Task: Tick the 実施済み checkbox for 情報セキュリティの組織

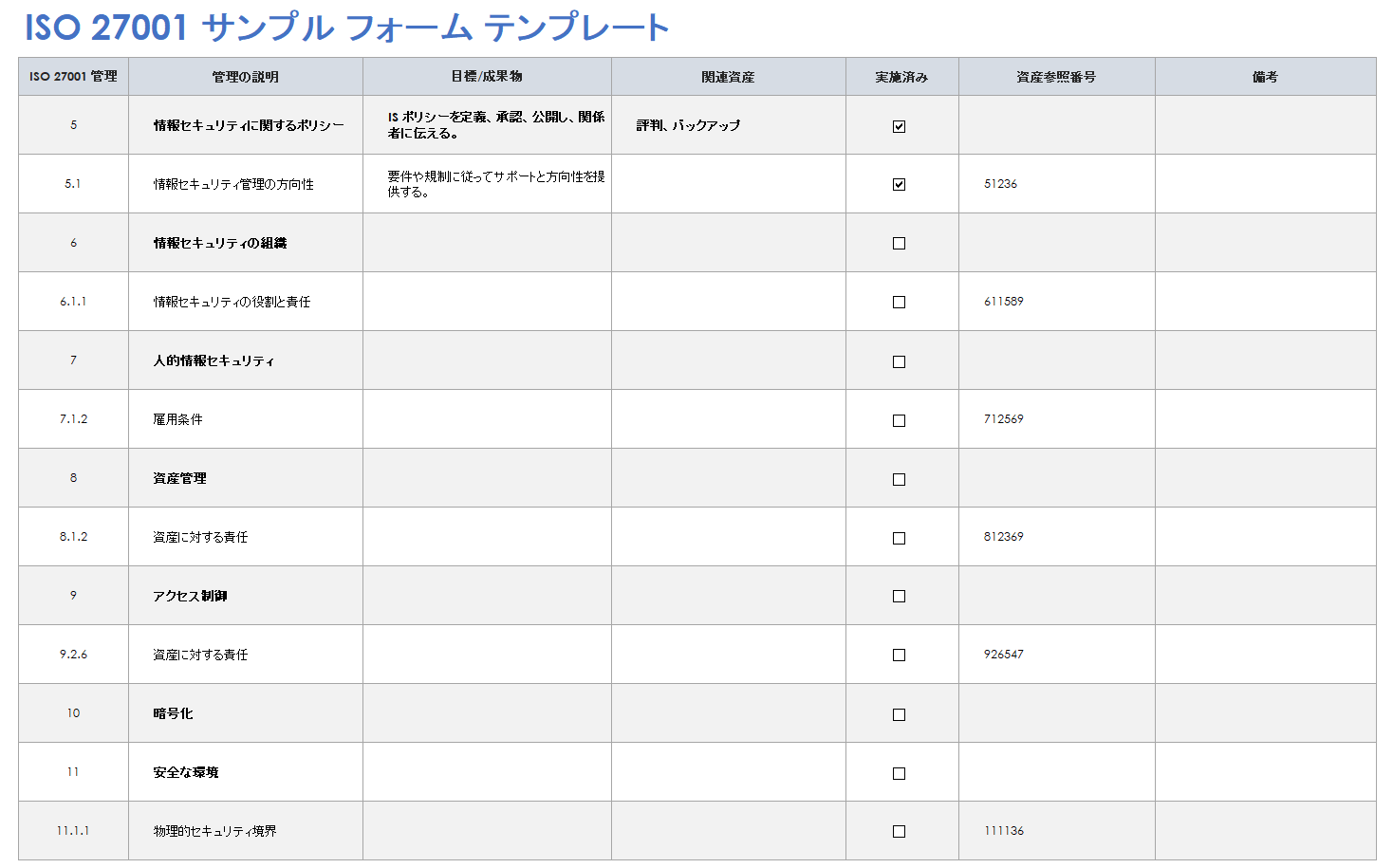Action: (x=899, y=244)
